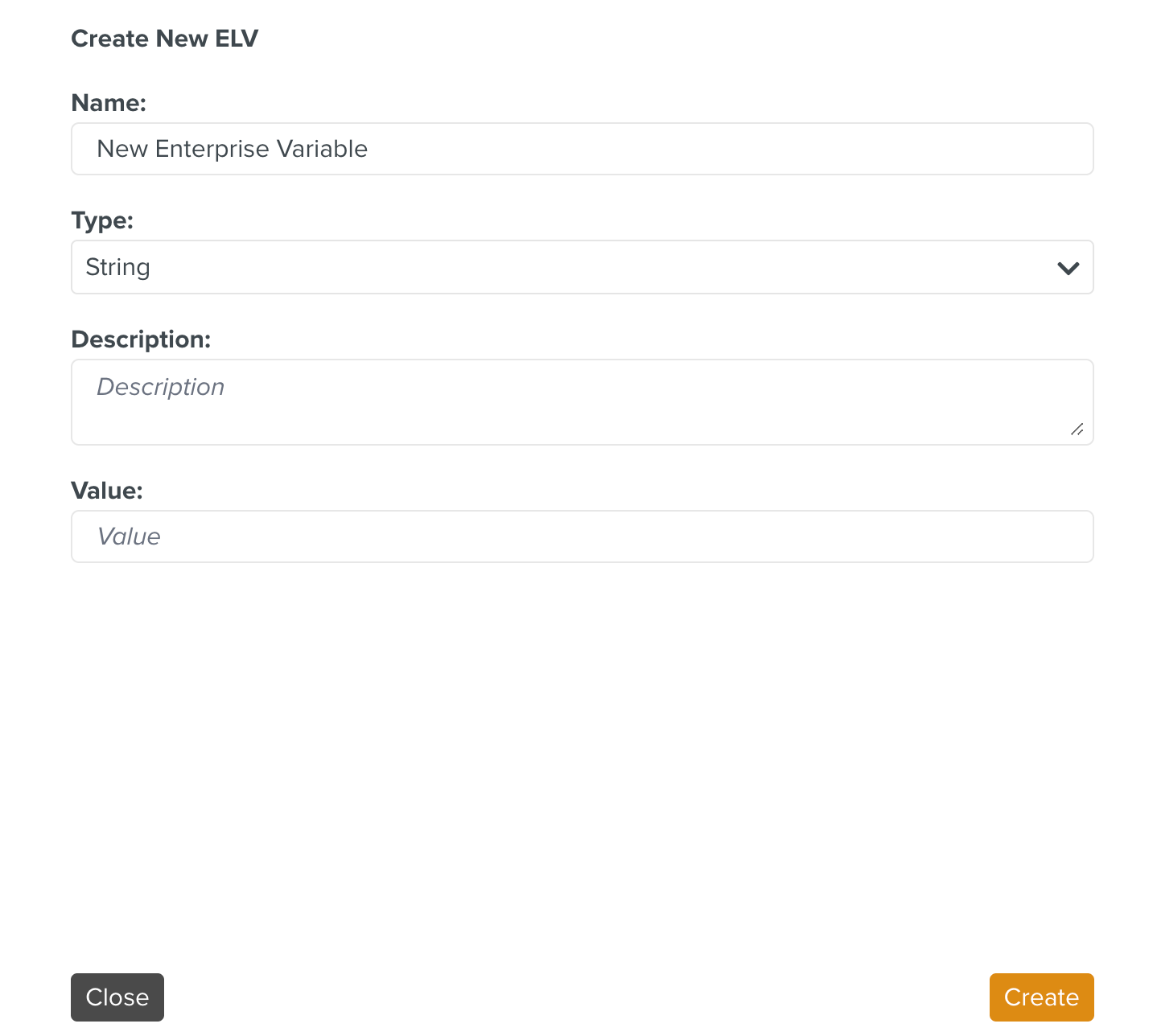Click the selected 'String' text in Type
This screenshot has height=1036, width=1157.
click(118, 267)
